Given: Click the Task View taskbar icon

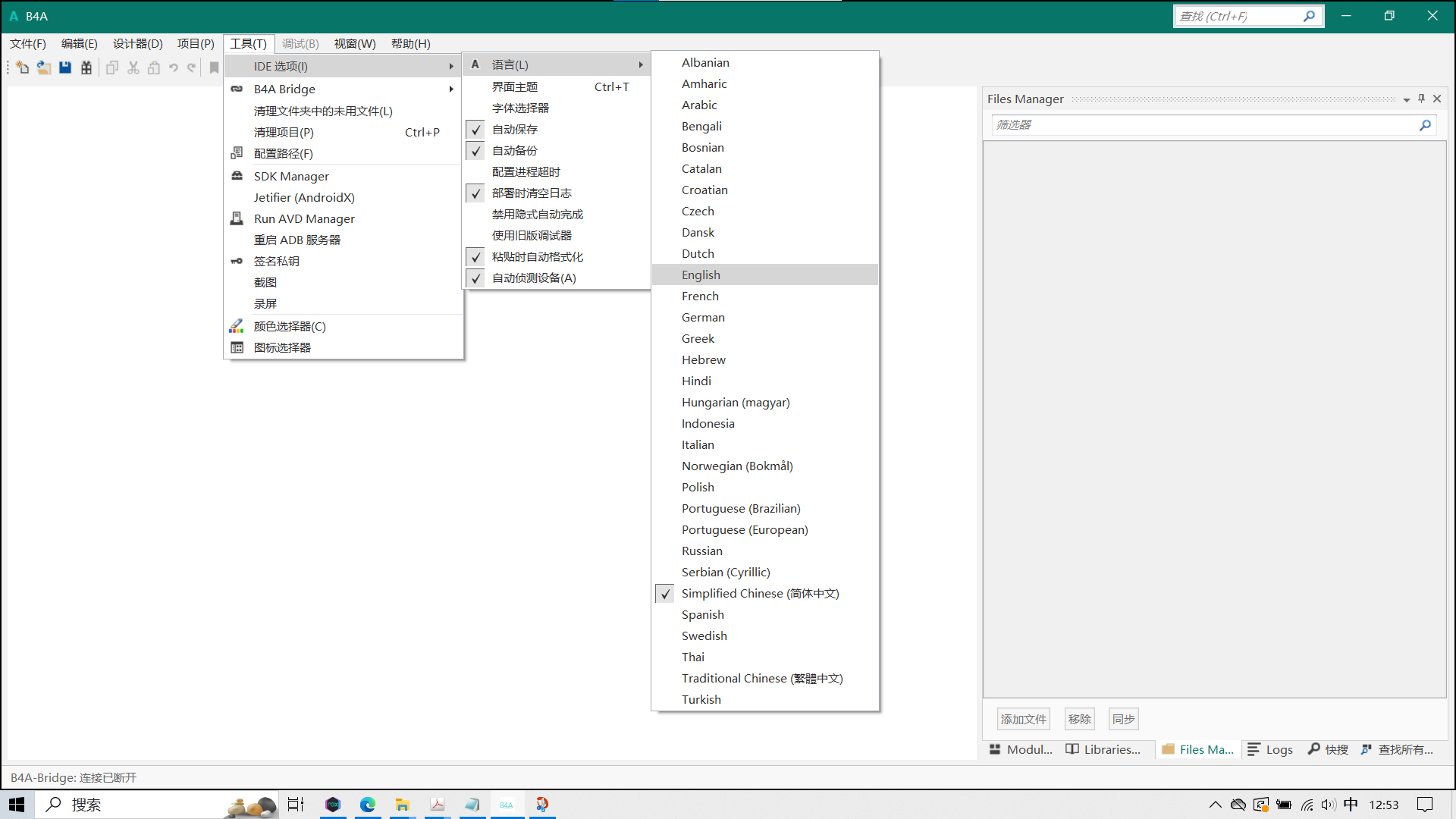Looking at the screenshot, I should click(x=296, y=805).
